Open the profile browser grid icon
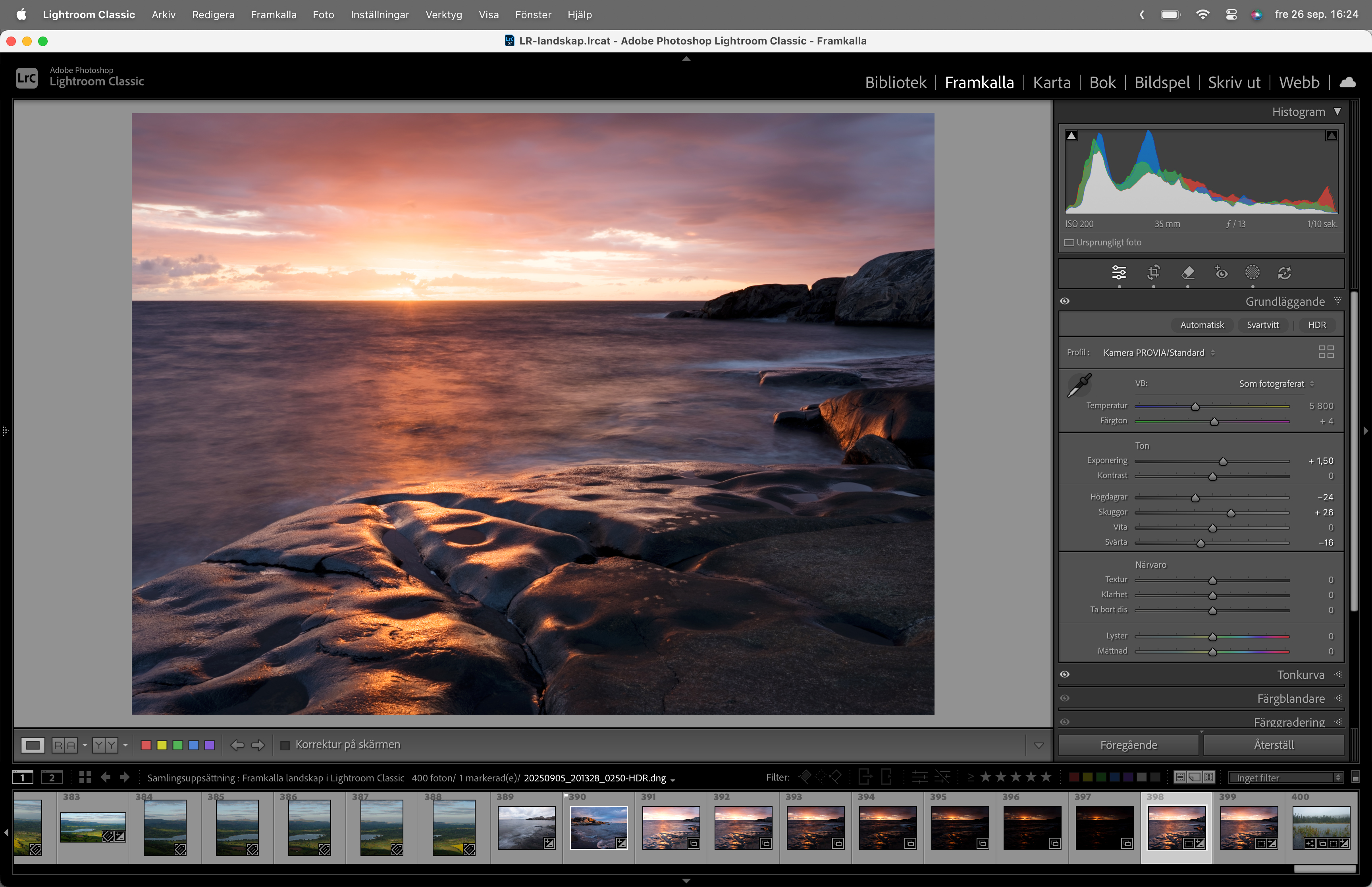 (1326, 352)
